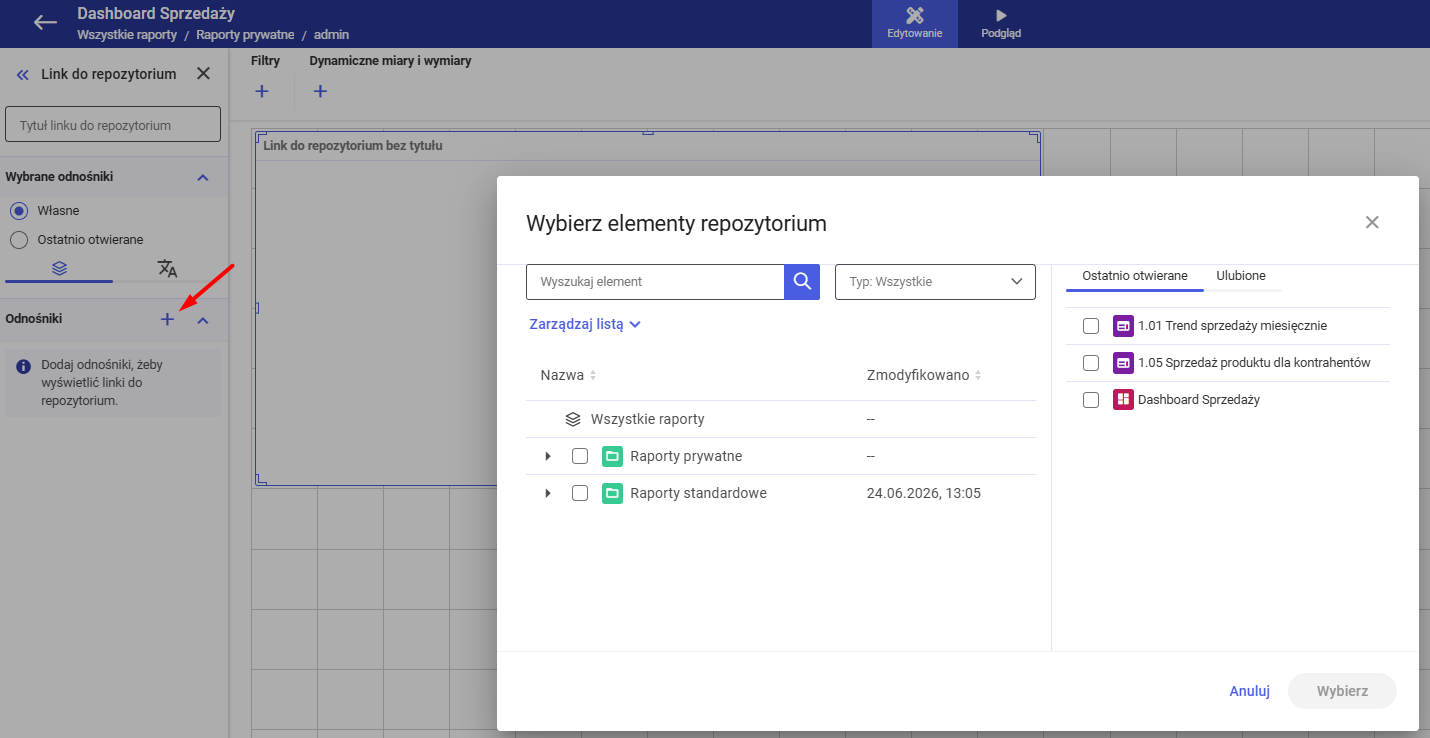This screenshot has width=1430, height=738.
Task: Expand the Raporty standardowe folder
Action: point(548,493)
